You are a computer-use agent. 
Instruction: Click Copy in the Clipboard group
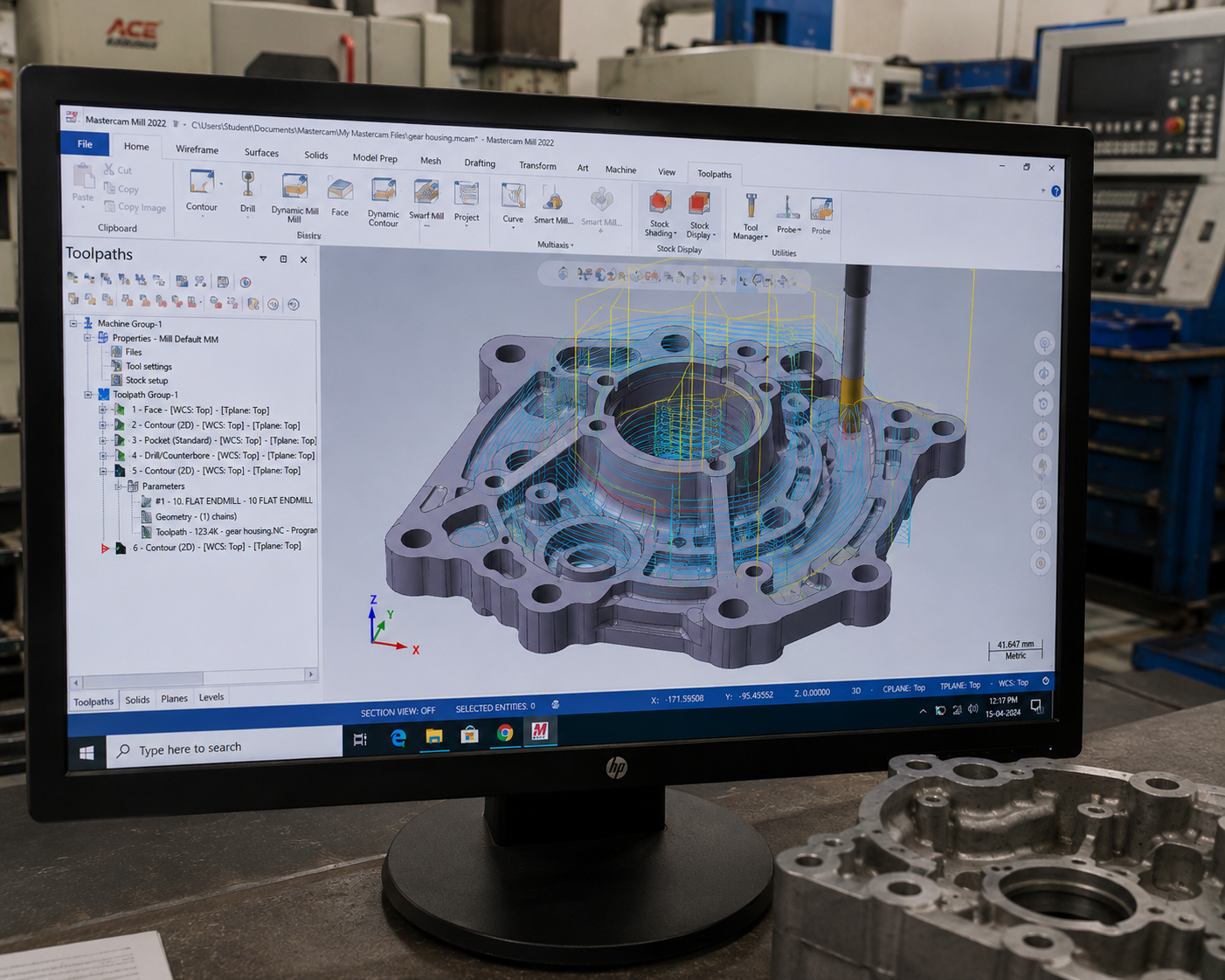point(121,189)
